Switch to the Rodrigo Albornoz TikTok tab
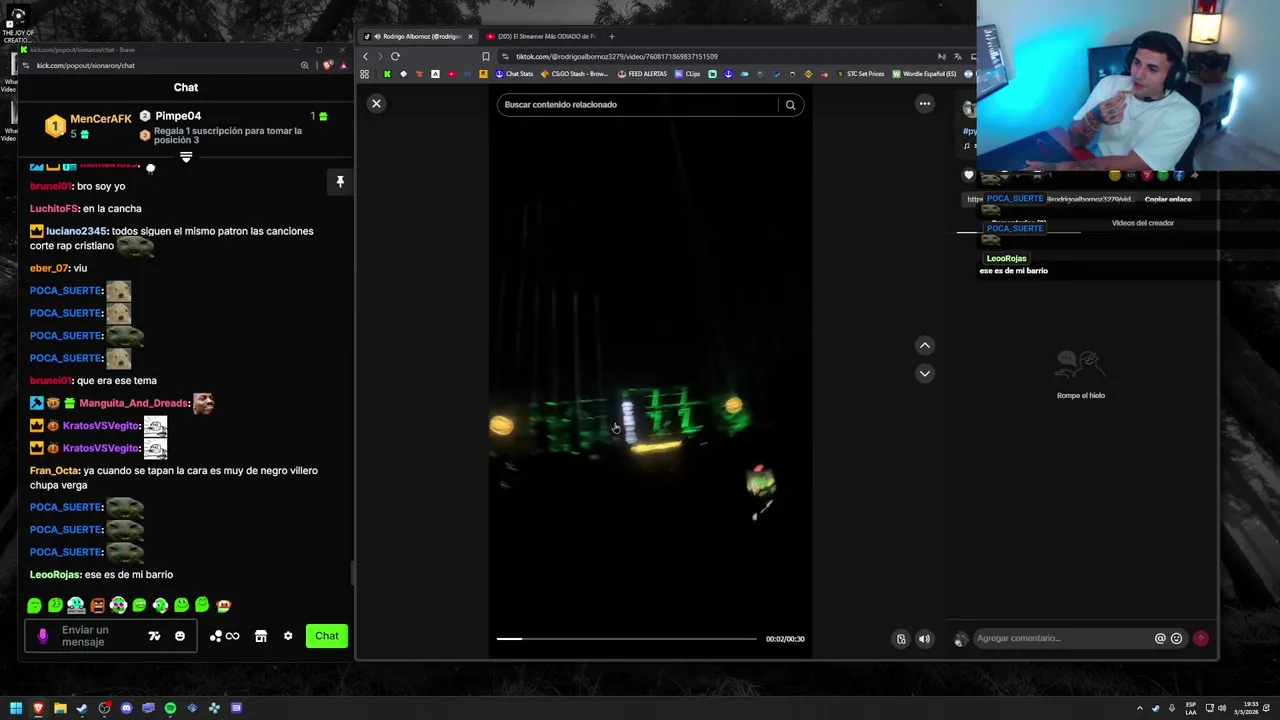 coord(417,37)
